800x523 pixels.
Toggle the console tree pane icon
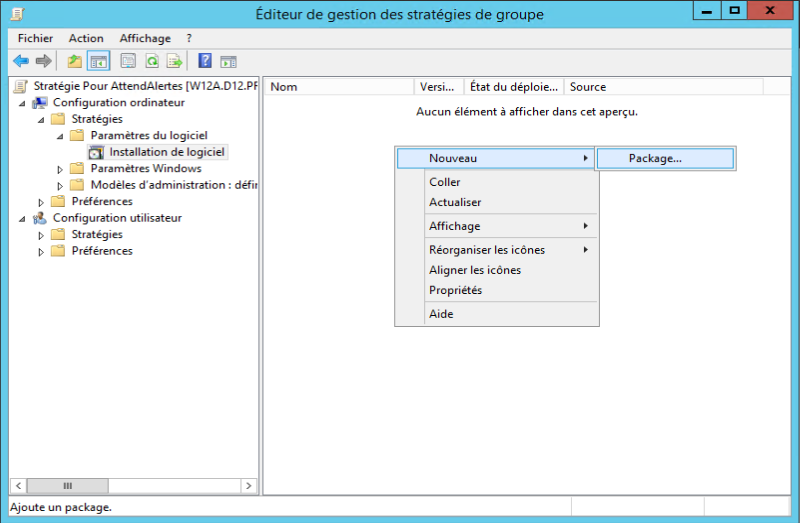pyautogui.click(x=98, y=61)
